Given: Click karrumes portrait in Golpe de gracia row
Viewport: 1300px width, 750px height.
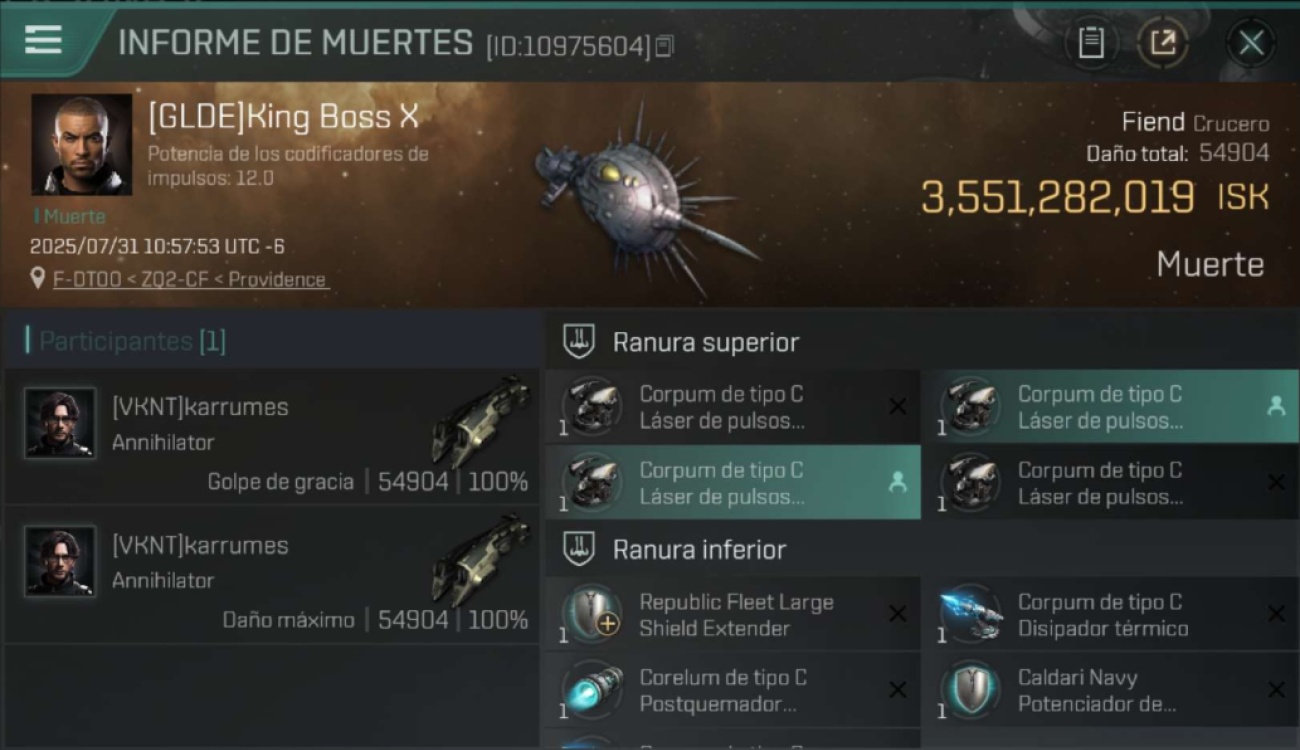Looking at the screenshot, I should click(x=60, y=423).
